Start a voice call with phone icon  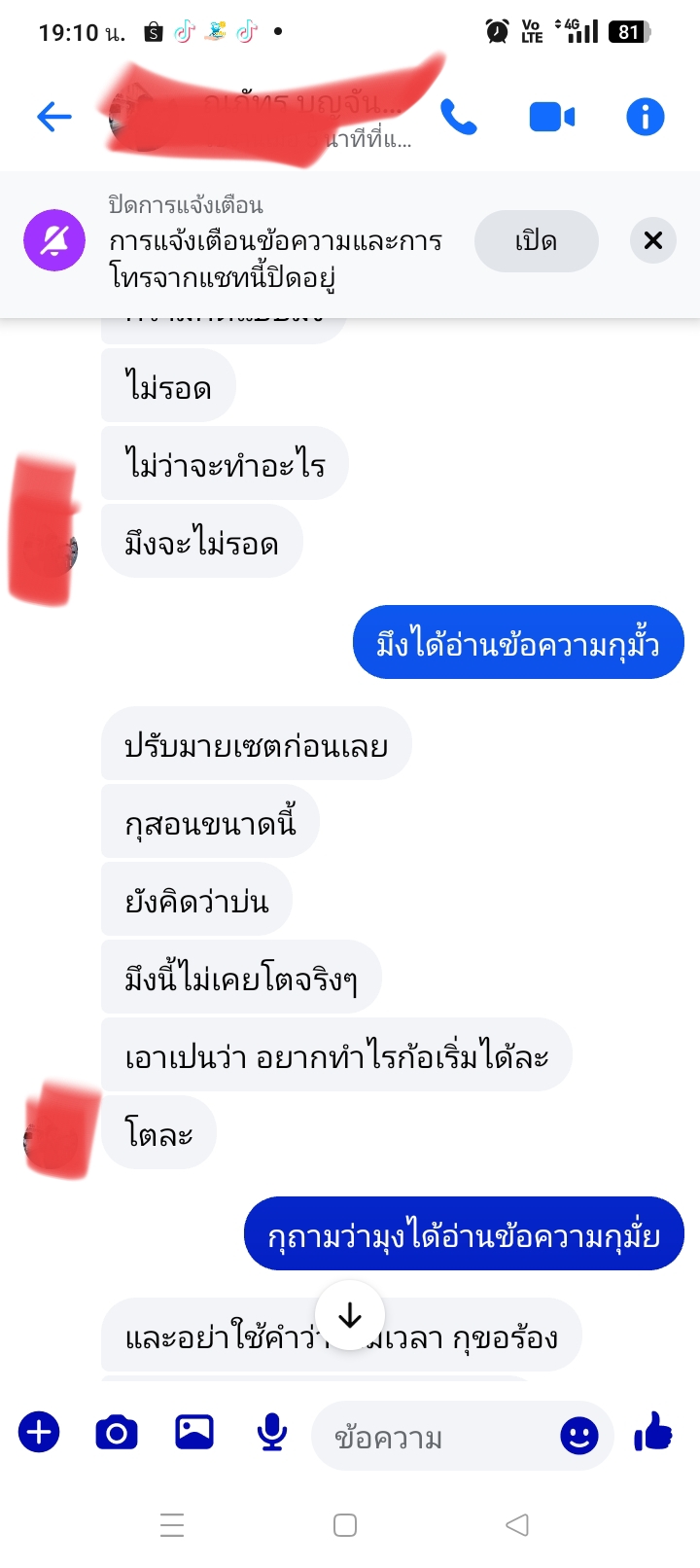click(459, 118)
